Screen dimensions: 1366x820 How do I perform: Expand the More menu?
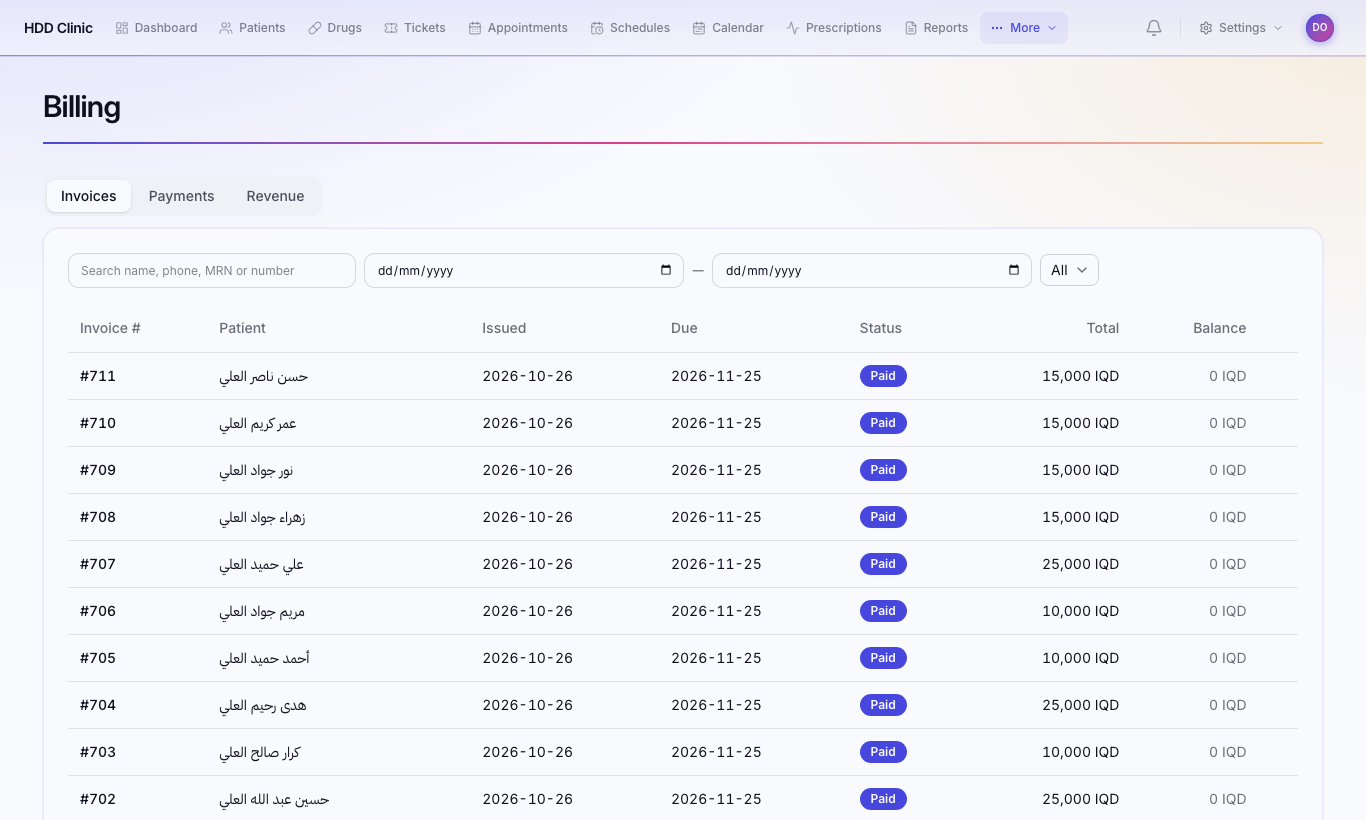pyautogui.click(x=1024, y=28)
